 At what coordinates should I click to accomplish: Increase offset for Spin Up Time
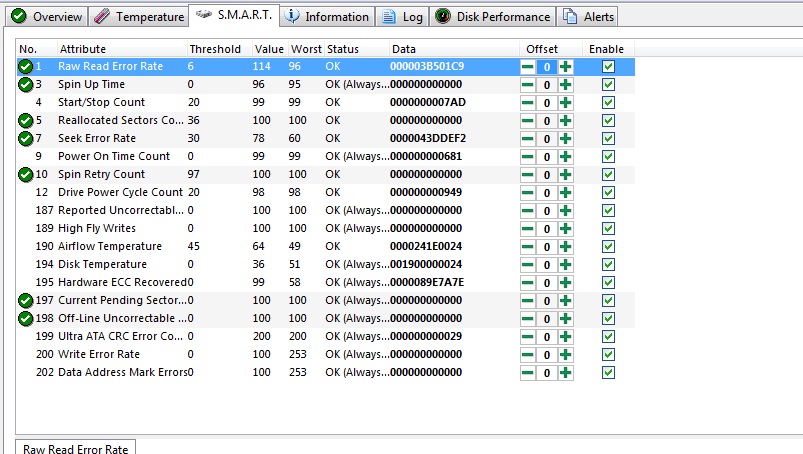click(565, 84)
